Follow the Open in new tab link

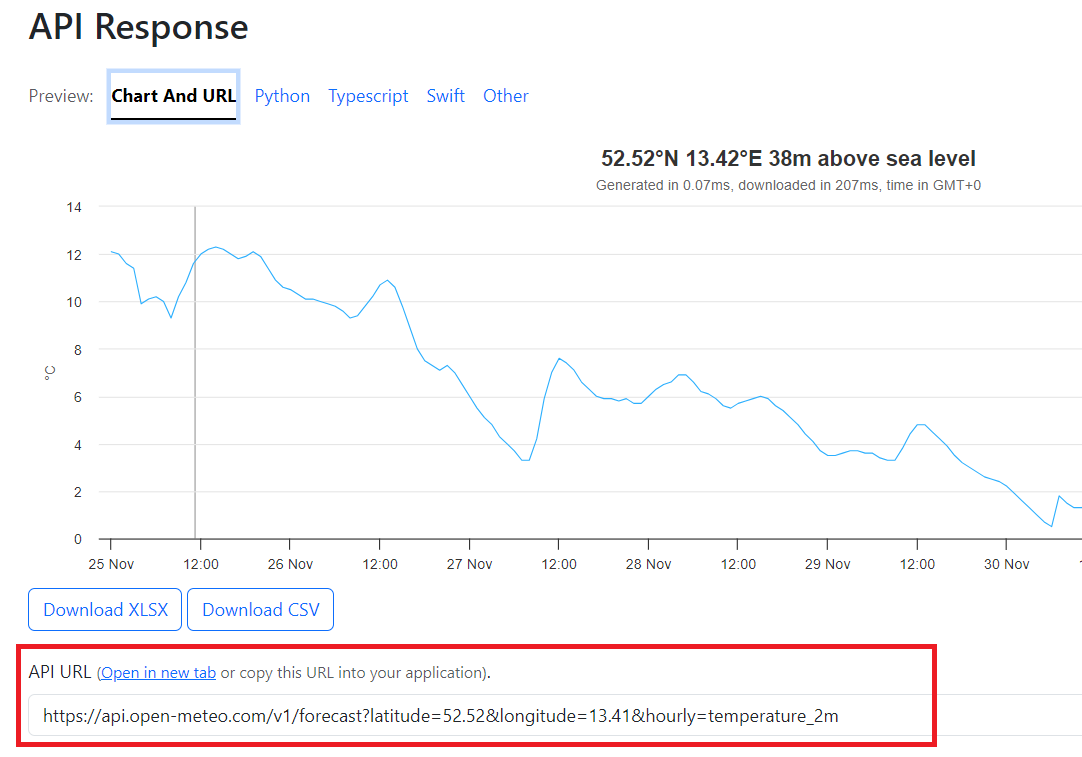pos(158,673)
